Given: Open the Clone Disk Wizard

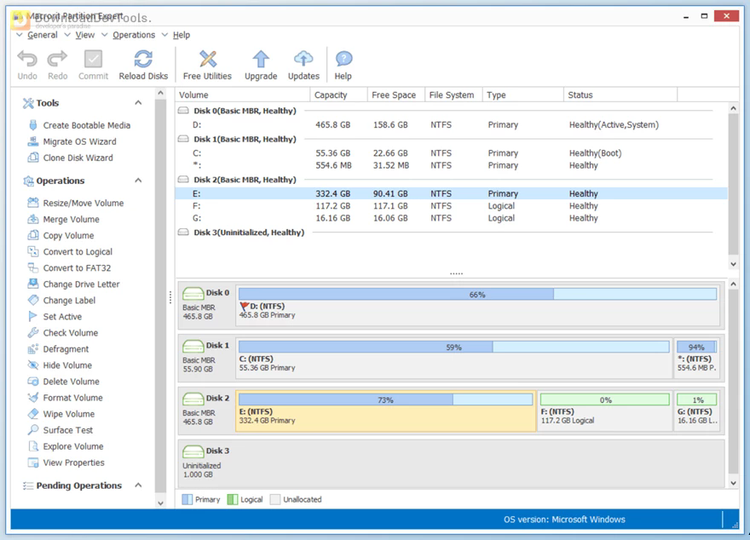Looking at the screenshot, I should point(78,158).
